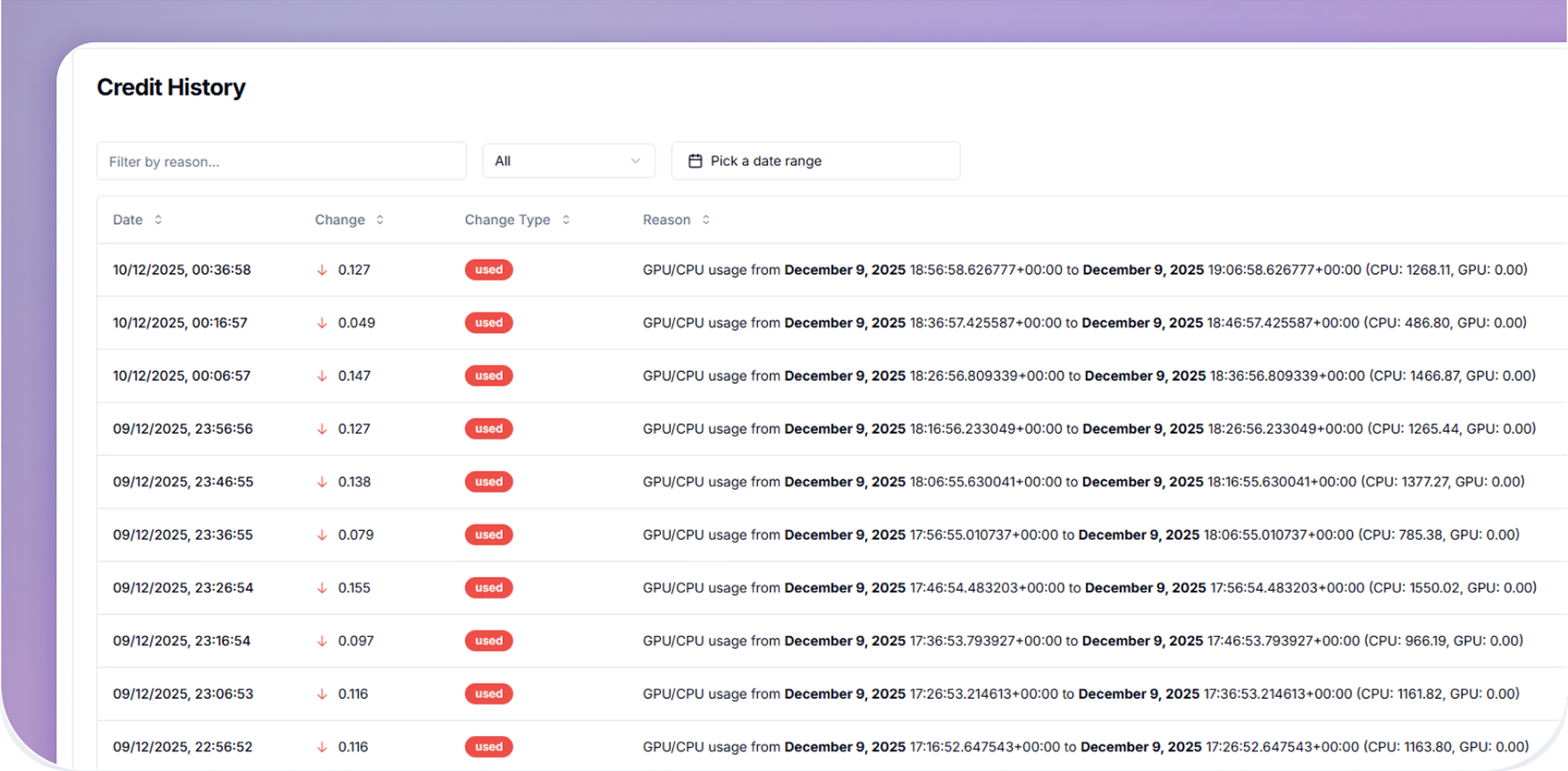Click the Change column sort icon
The height and width of the screenshot is (771, 1568).
(379, 220)
